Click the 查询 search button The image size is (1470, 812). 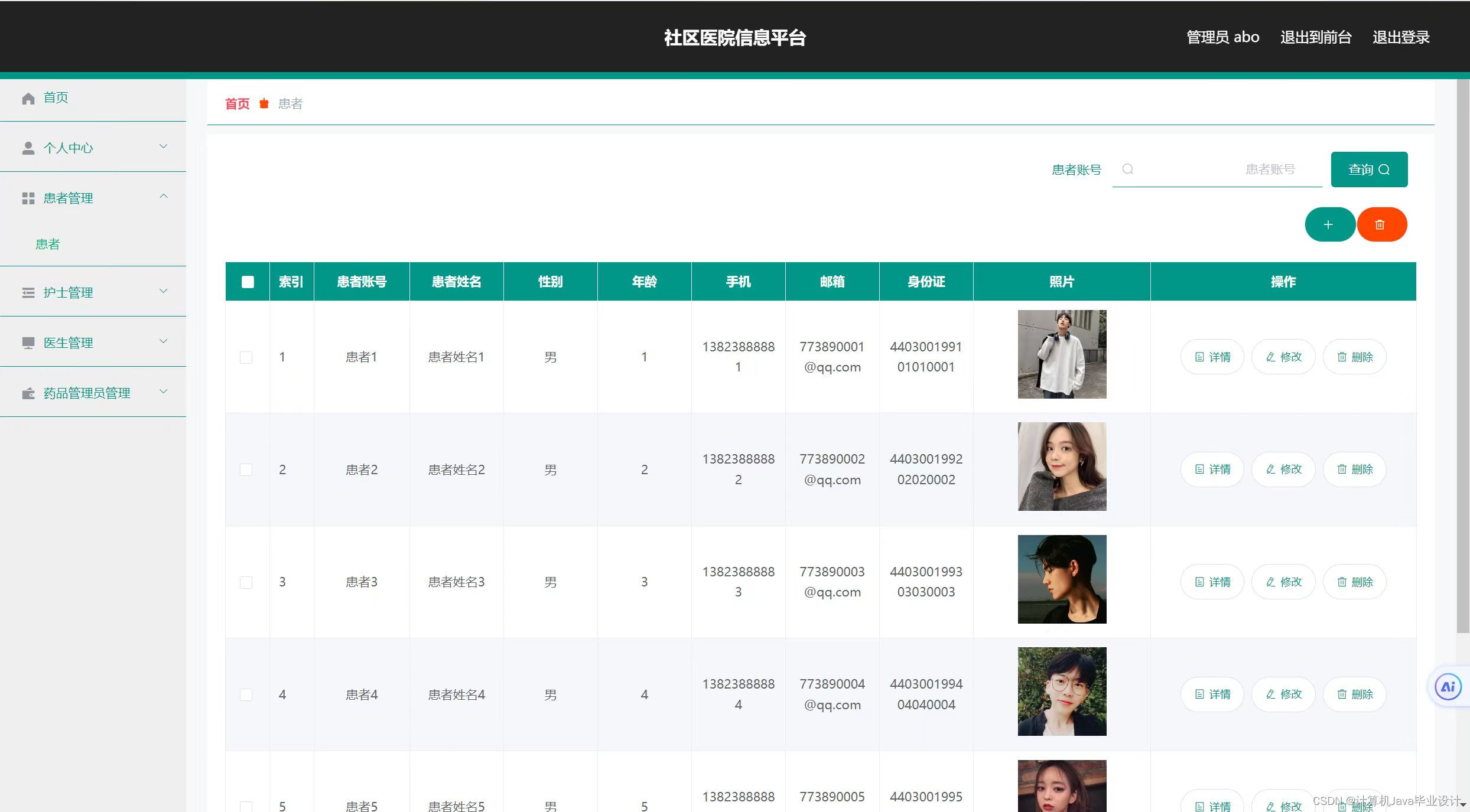pos(1368,169)
